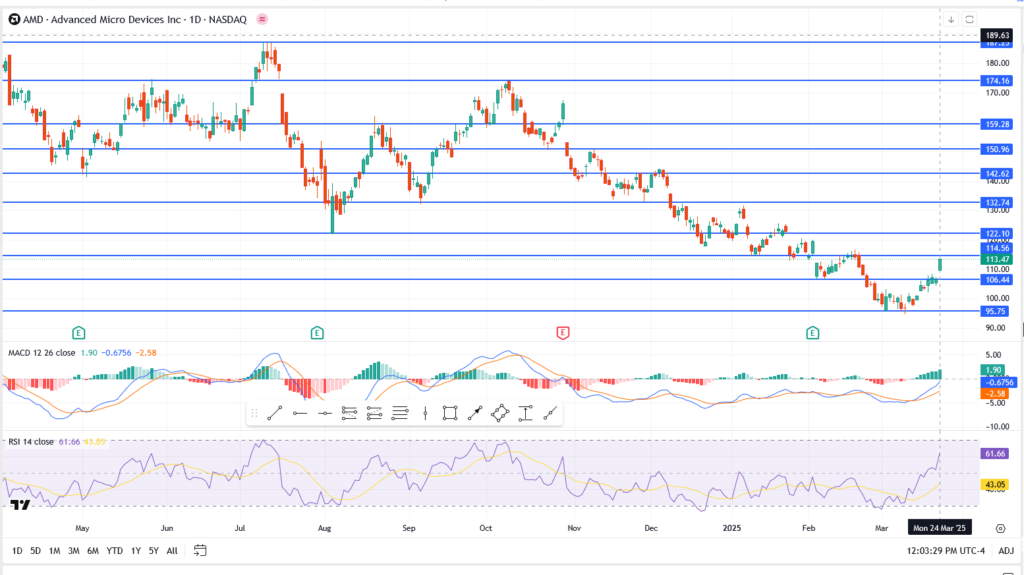Viewport: 1024px width, 575px height.
Task: Move pane down with arrow icon
Action: point(951,19)
